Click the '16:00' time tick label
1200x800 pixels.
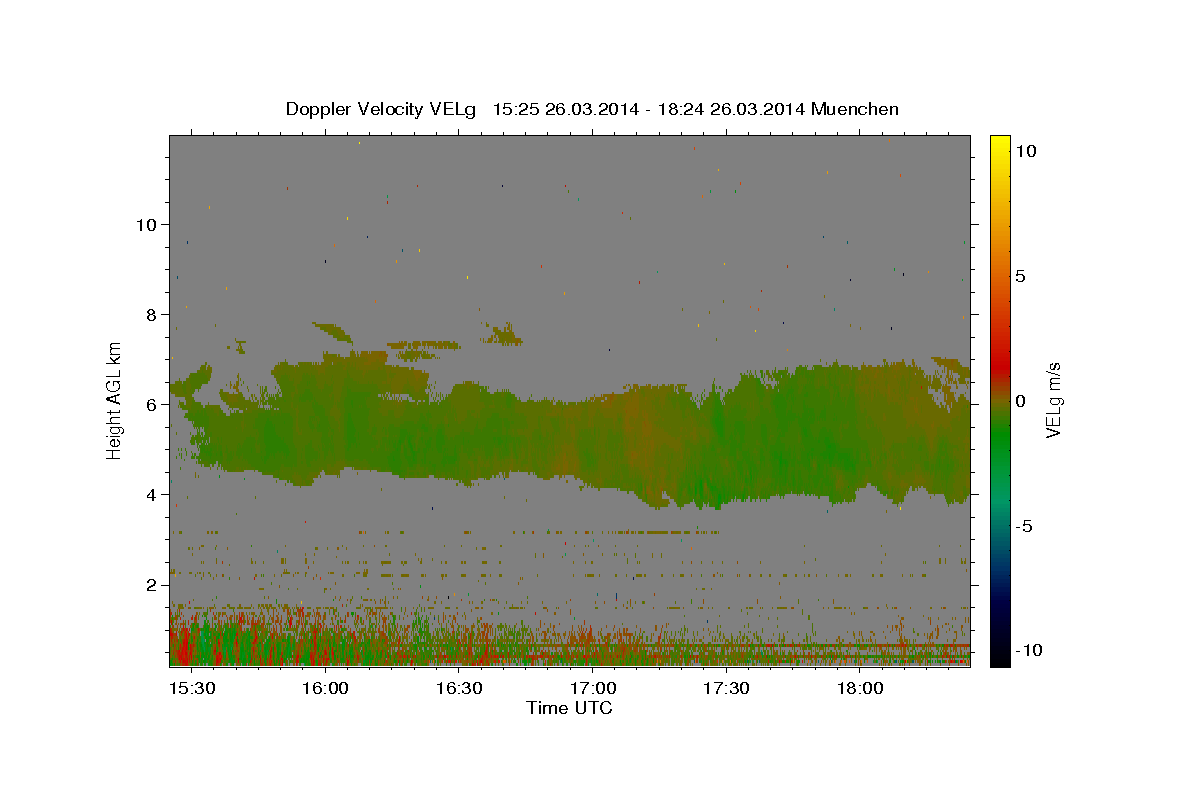click(x=324, y=689)
